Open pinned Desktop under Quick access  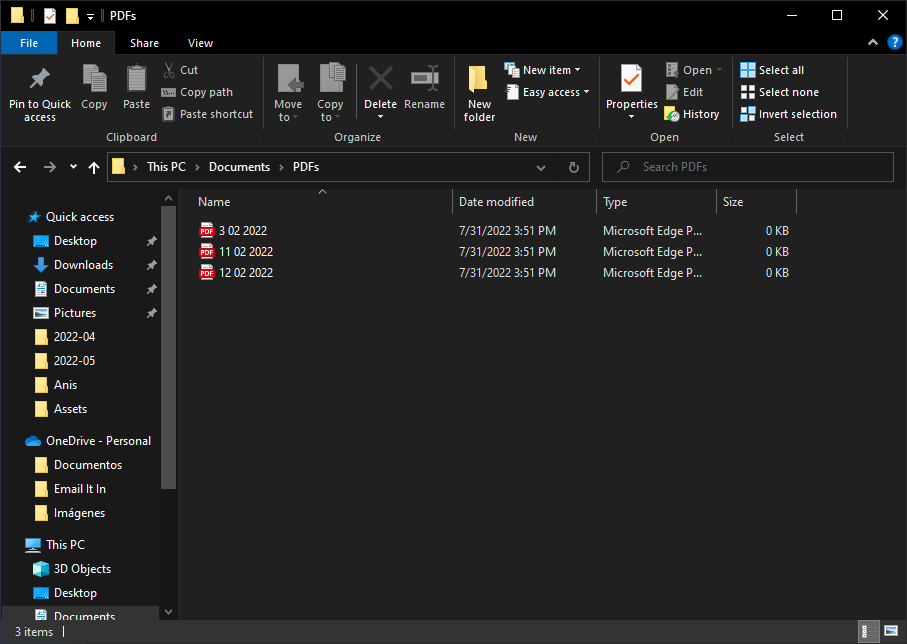coord(75,241)
